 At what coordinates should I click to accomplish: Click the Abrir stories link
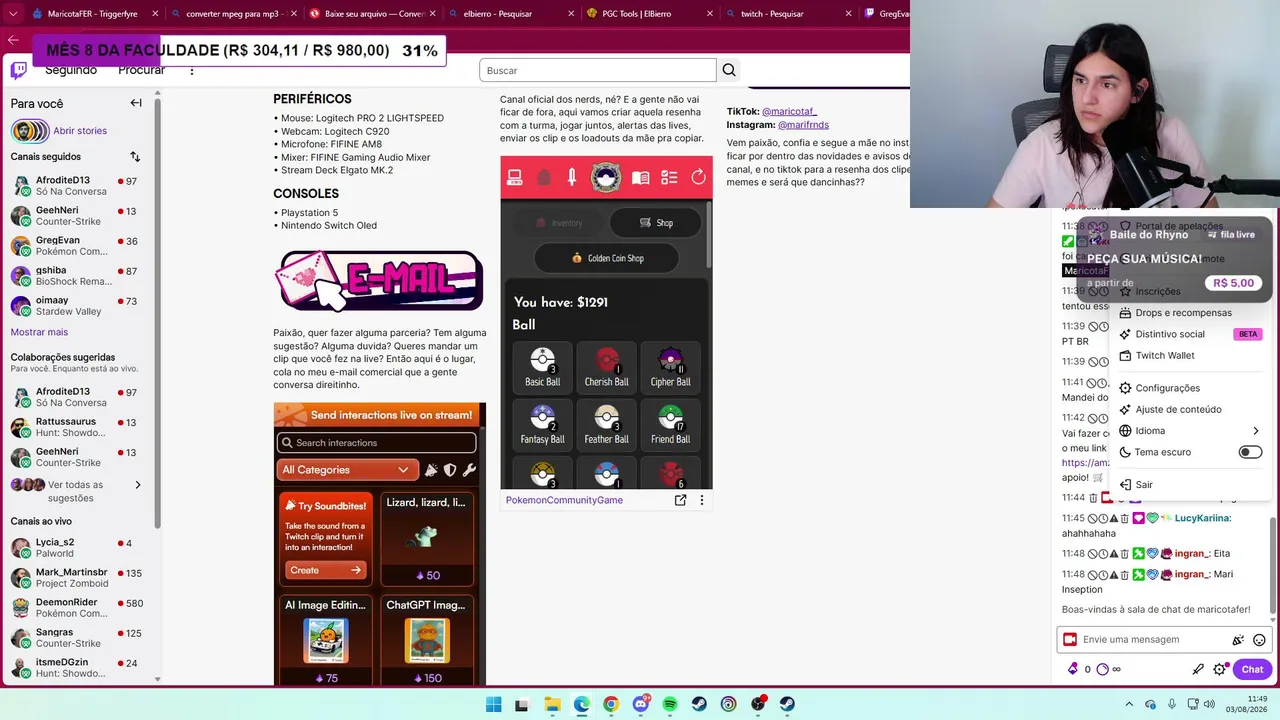click(x=80, y=131)
